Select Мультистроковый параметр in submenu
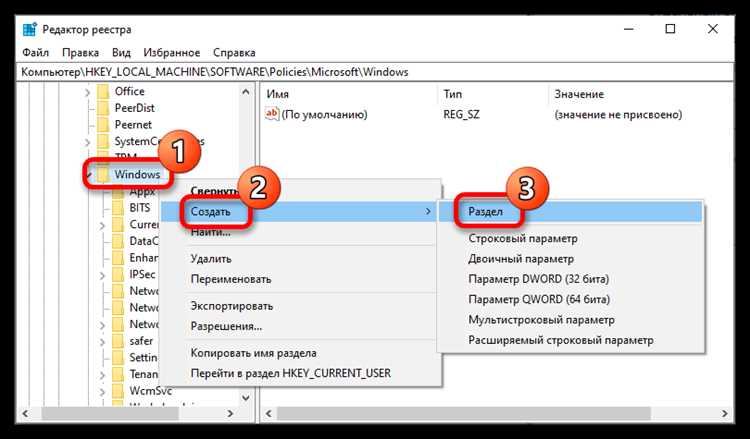Screen dimensions: 750x439 pyautogui.click(x=571, y=320)
